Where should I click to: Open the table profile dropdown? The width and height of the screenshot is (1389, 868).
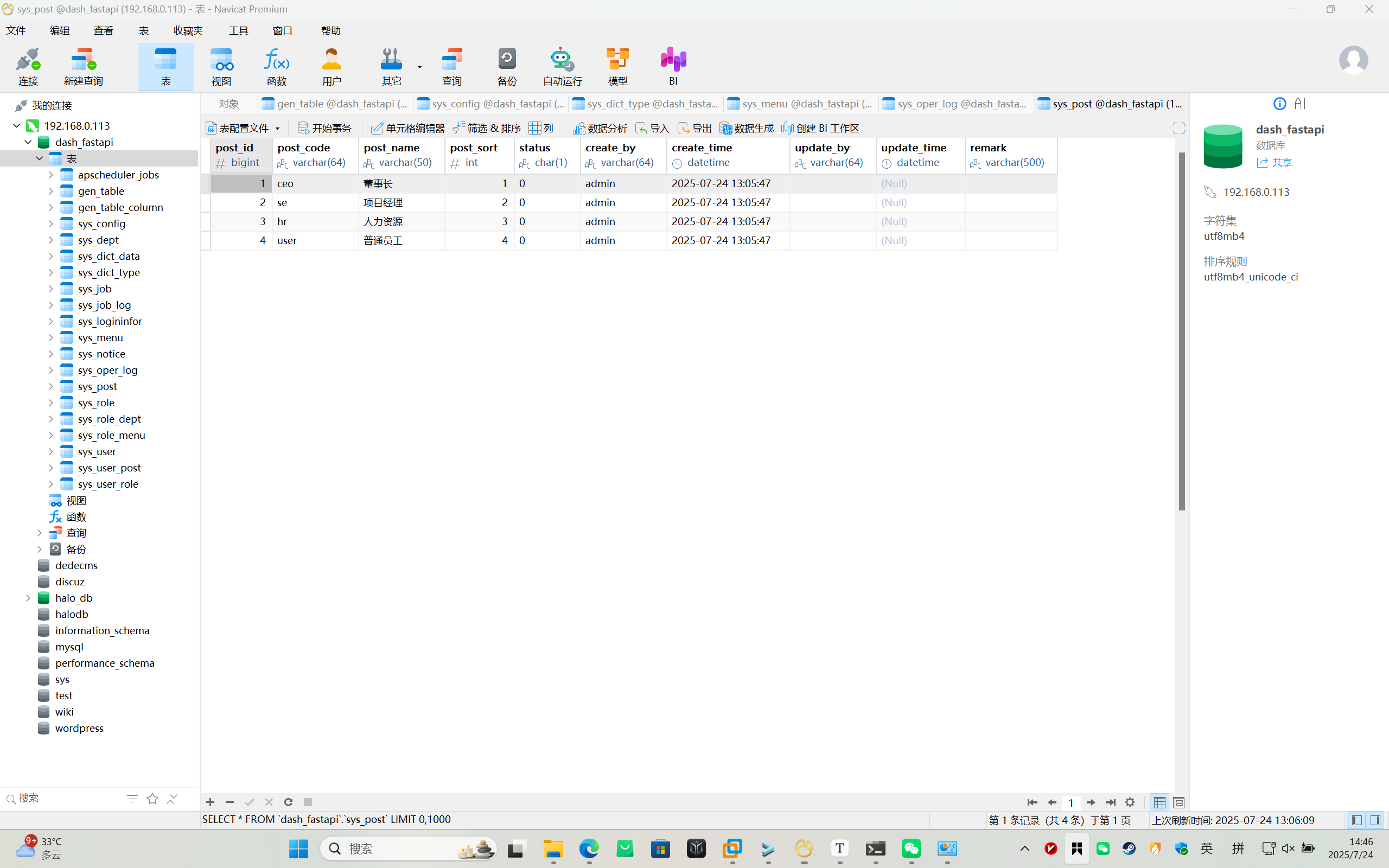277,129
